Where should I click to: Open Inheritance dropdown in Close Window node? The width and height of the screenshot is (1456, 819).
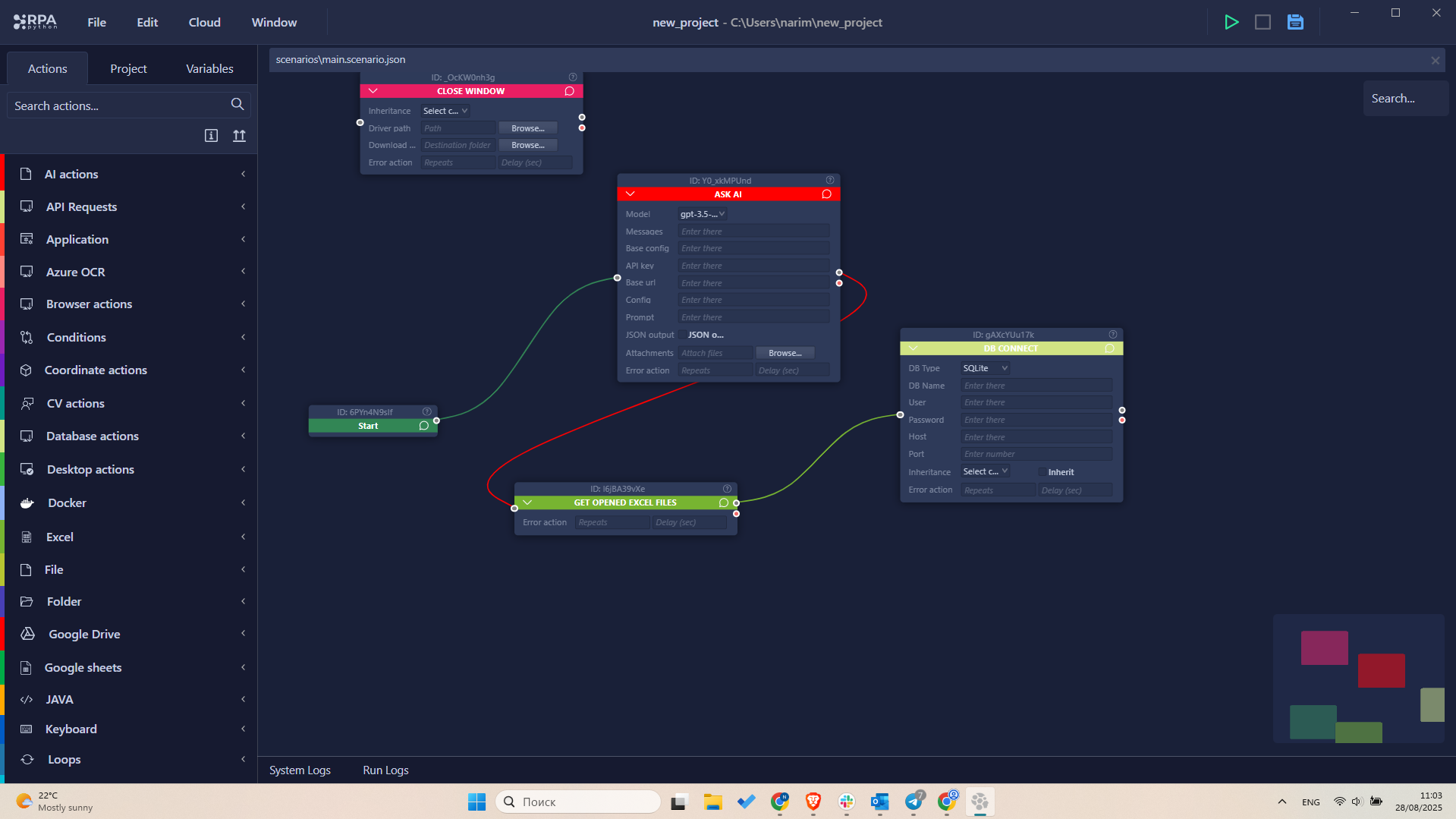tap(445, 111)
